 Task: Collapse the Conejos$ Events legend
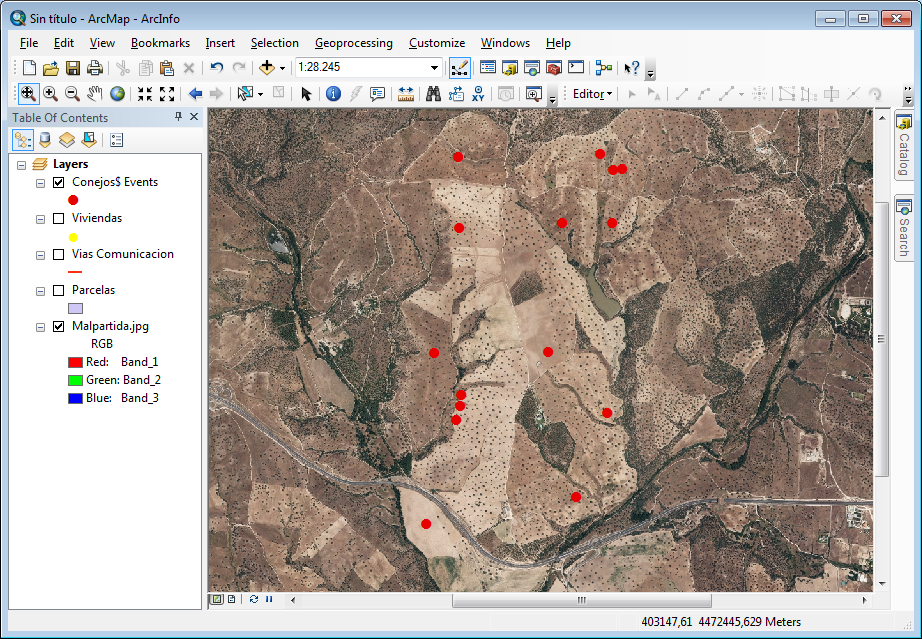(x=40, y=183)
